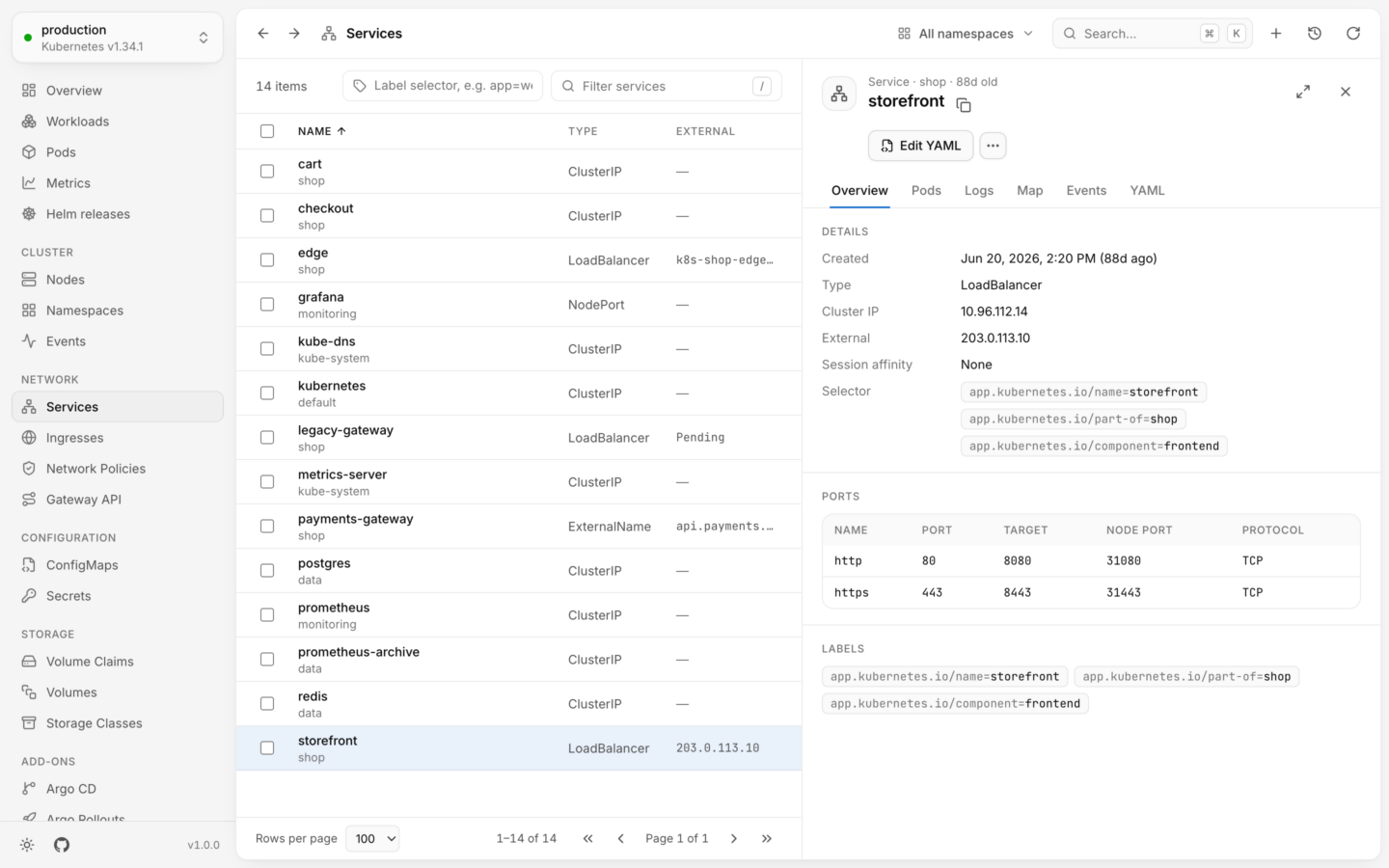
Task: Switch to the Events tab
Action: pos(1086,191)
